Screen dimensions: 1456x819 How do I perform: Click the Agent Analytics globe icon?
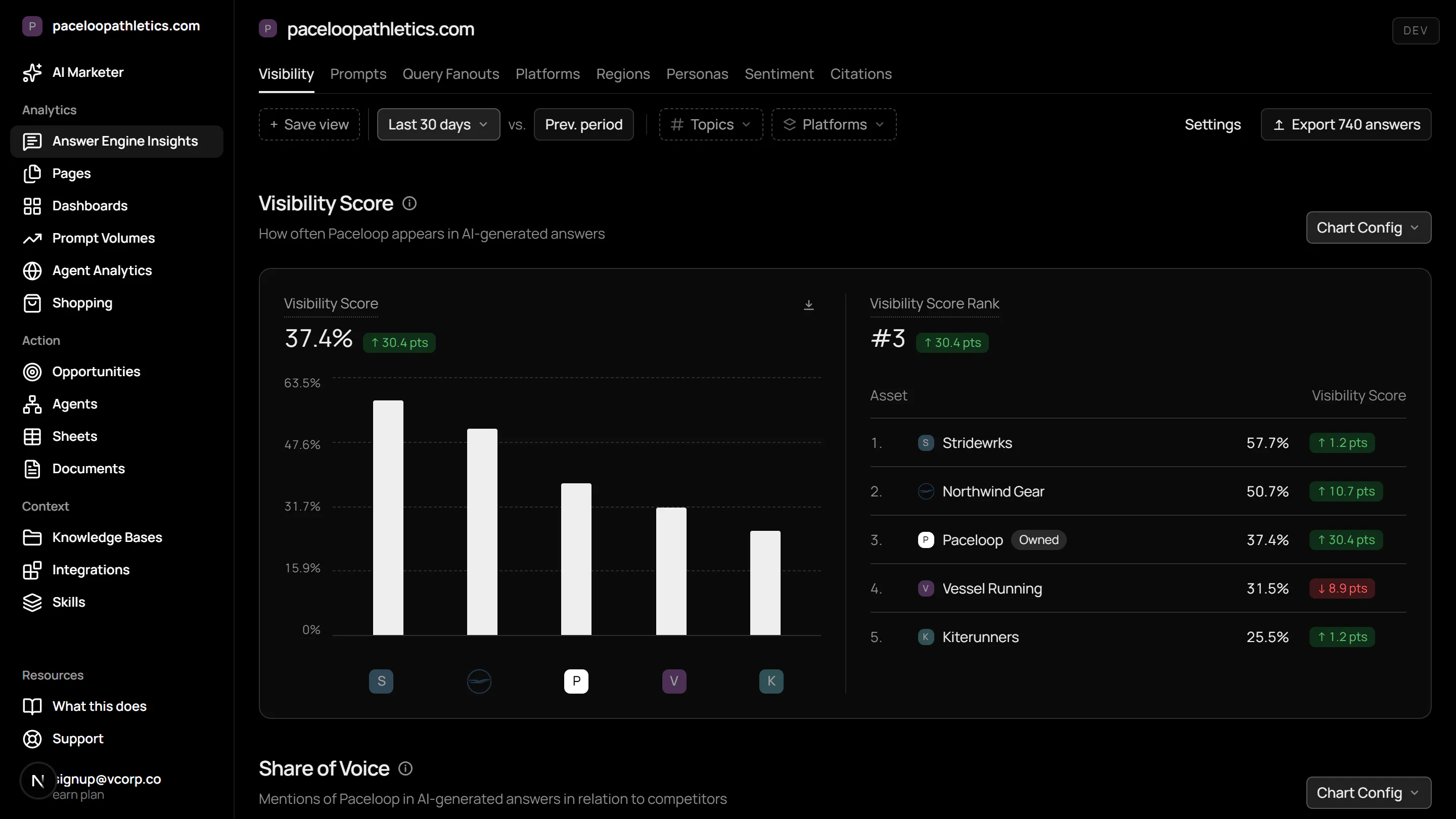pos(32,271)
